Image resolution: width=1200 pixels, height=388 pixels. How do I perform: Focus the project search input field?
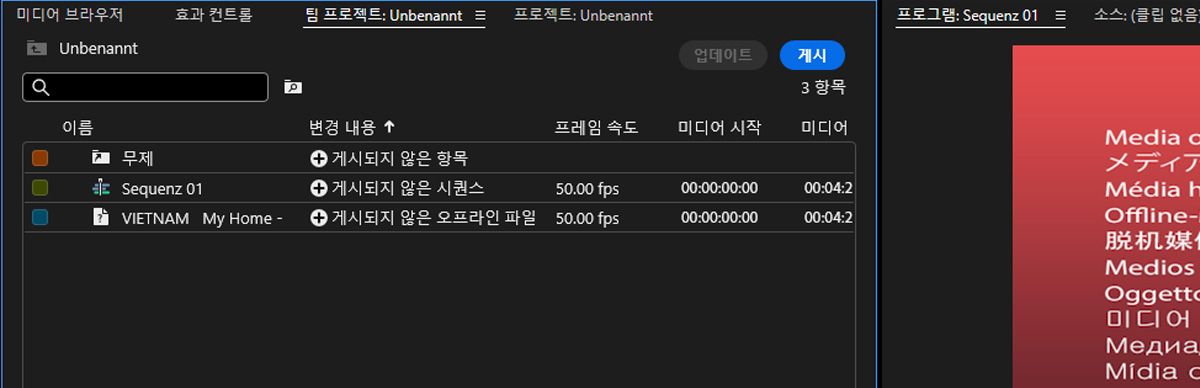(x=145, y=87)
